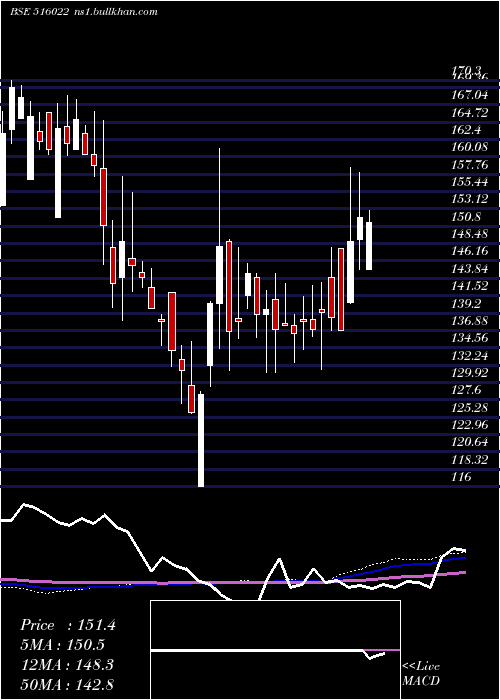Click the 141.52 price axis label

click(x=469, y=286)
